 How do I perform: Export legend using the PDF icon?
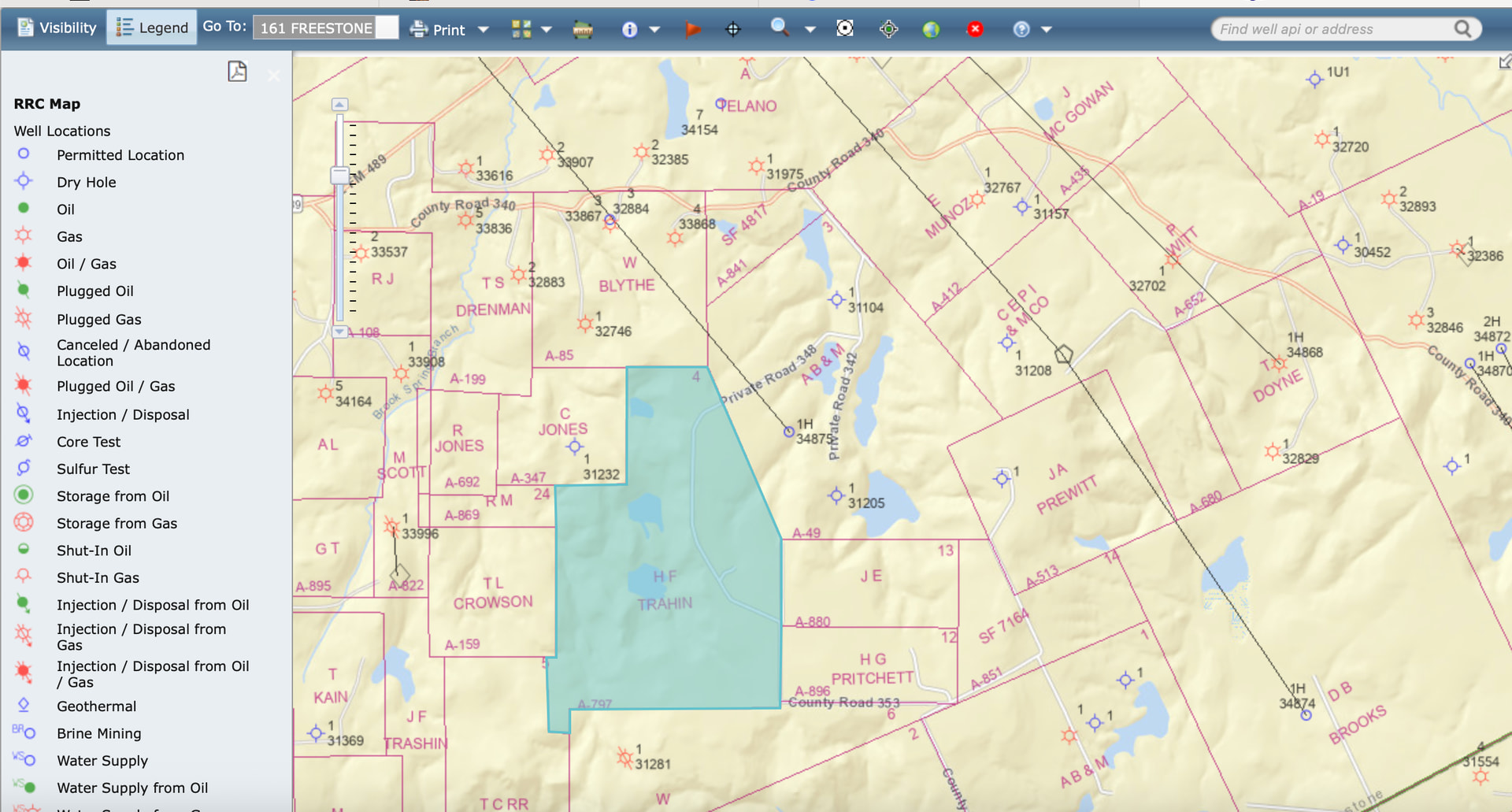[x=237, y=72]
